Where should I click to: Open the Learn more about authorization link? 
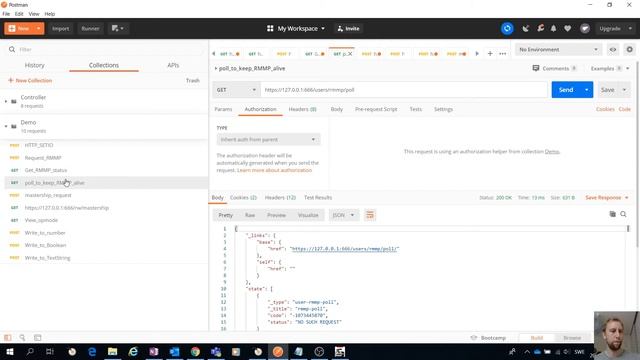(x=274, y=170)
